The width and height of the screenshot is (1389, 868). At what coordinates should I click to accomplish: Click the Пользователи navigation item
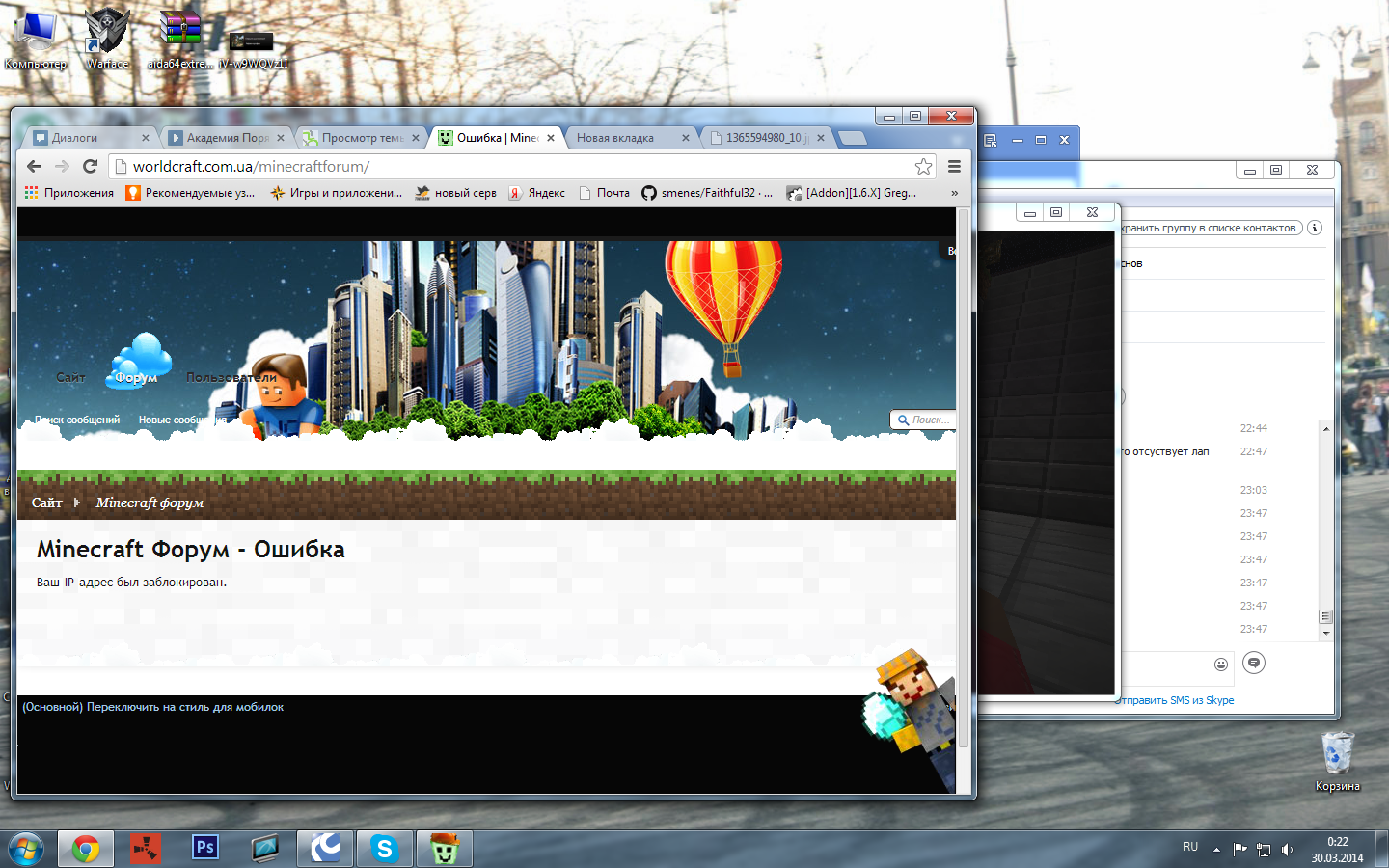tap(231, 377)
